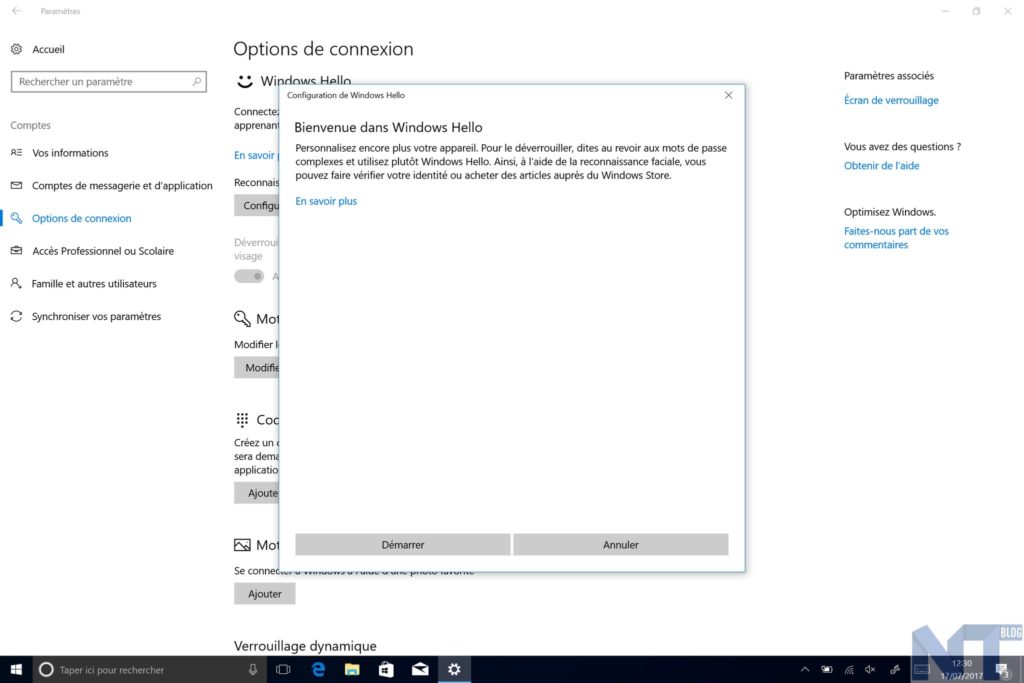This screenshot has height=683, width=1024.
Task: Click the Wi-Fi network tray icon
Action: coord(849,669)
